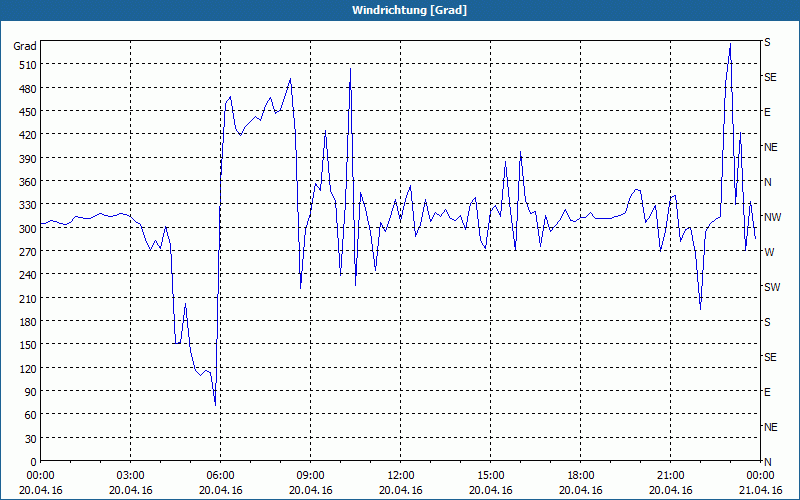Click the E compass label level with 450

tap(767, 112)
